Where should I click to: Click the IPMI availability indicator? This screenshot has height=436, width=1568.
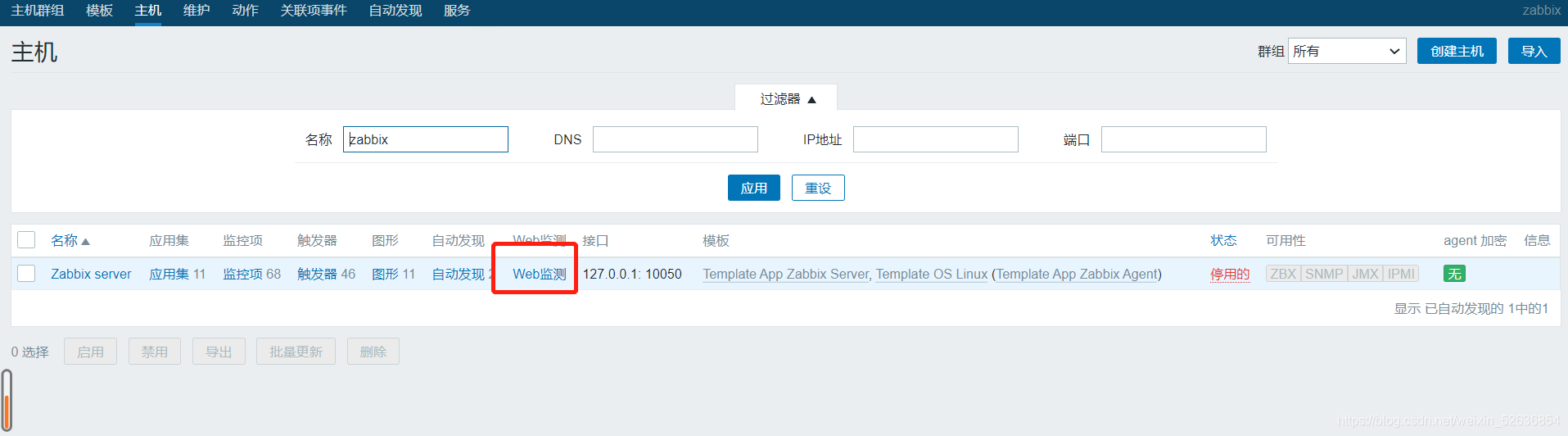tap(1401, 274)
